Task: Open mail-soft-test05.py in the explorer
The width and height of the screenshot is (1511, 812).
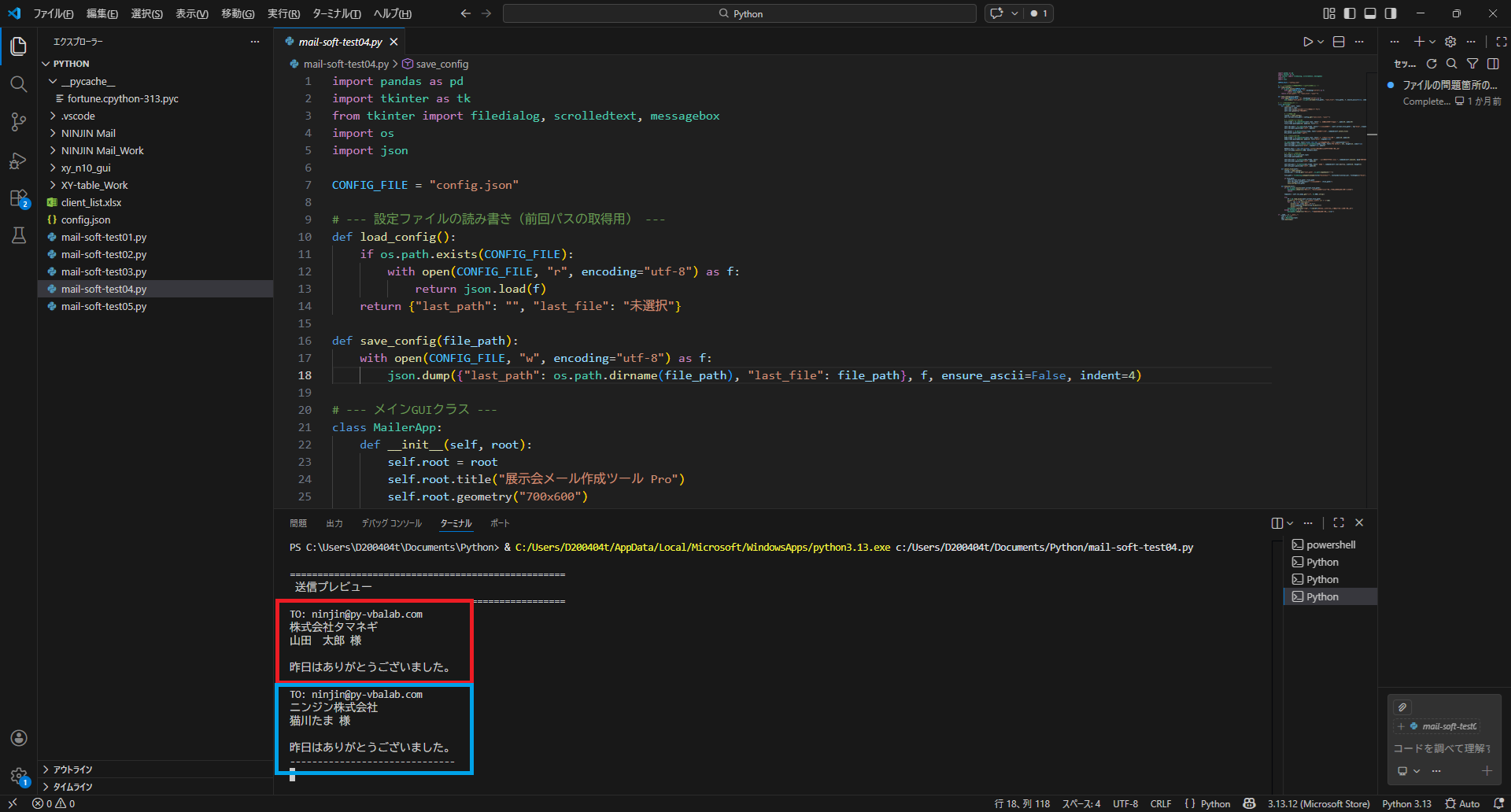Action: 104,306
